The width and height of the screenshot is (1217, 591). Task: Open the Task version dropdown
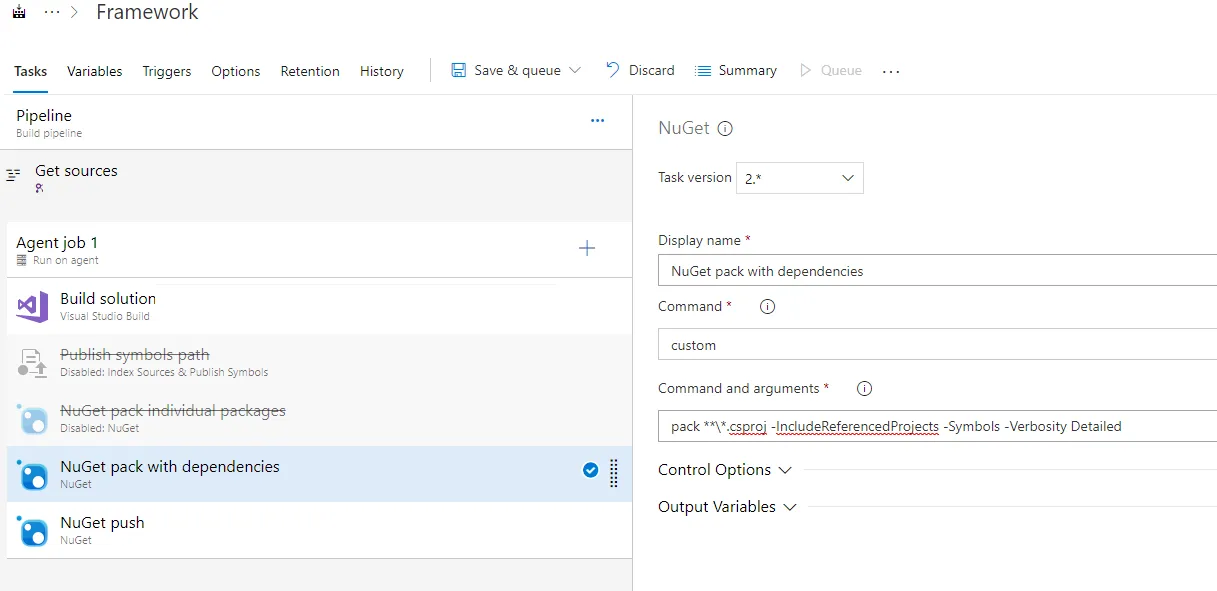tap(799, 178)
